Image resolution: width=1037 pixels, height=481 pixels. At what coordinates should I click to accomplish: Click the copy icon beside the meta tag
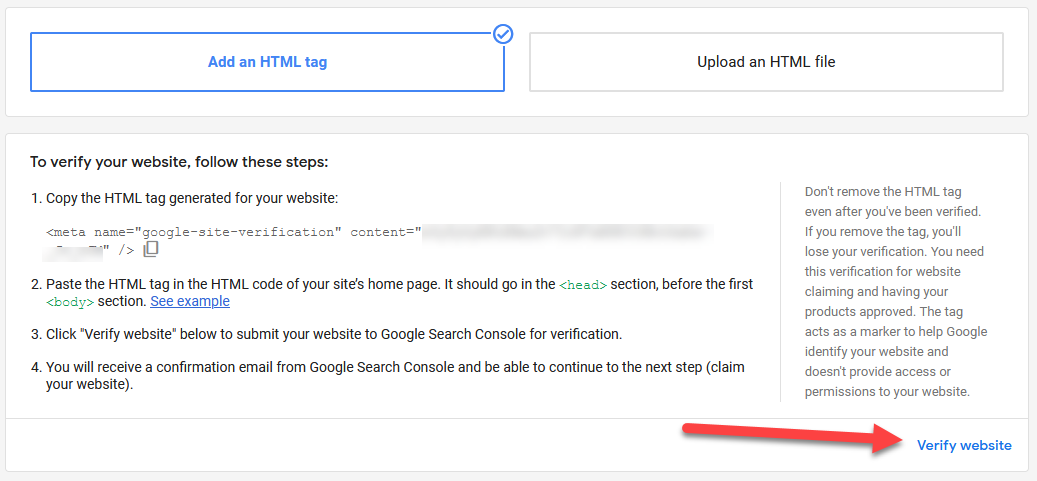click(x=151, y=249)
